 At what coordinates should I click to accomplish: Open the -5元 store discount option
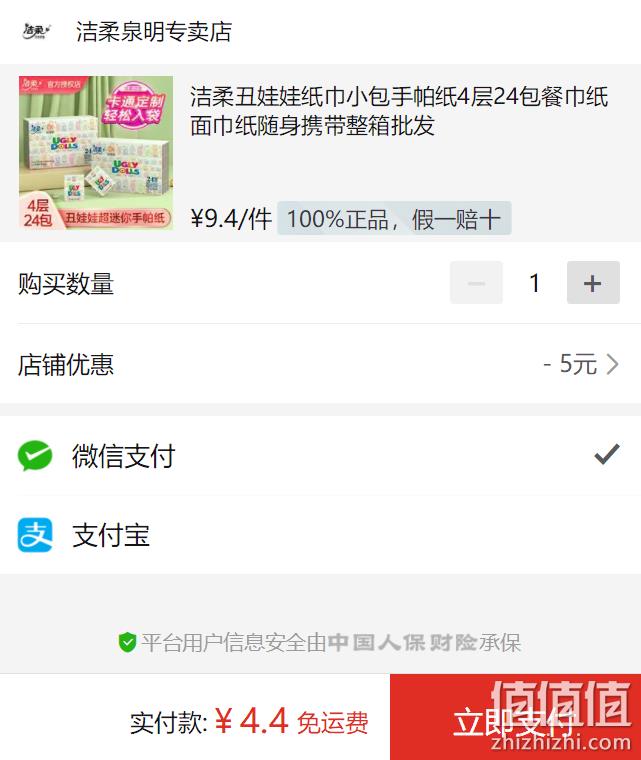point(570,364)
